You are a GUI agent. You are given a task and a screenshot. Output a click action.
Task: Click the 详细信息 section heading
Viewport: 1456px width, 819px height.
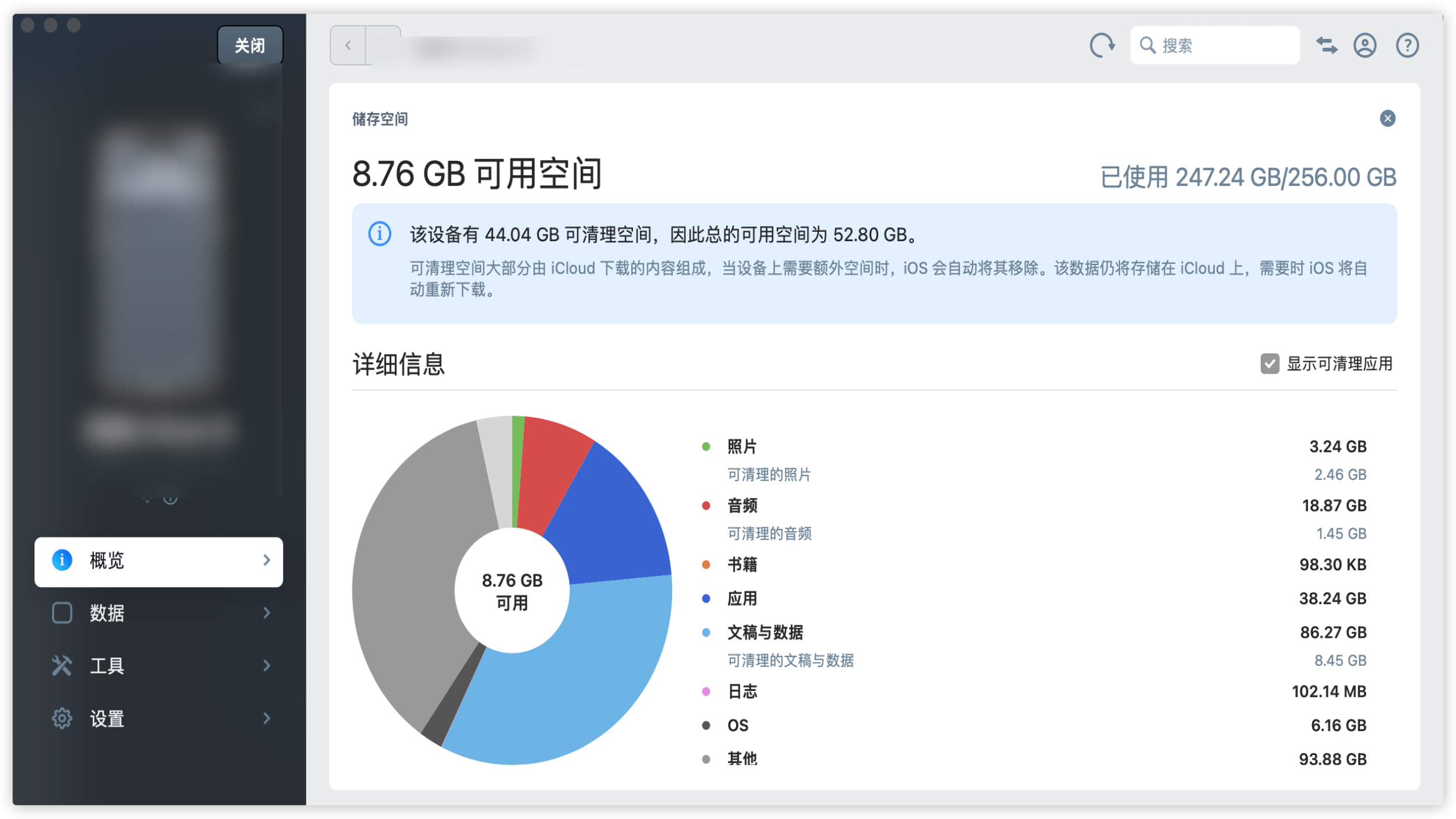tap(398, 365)
